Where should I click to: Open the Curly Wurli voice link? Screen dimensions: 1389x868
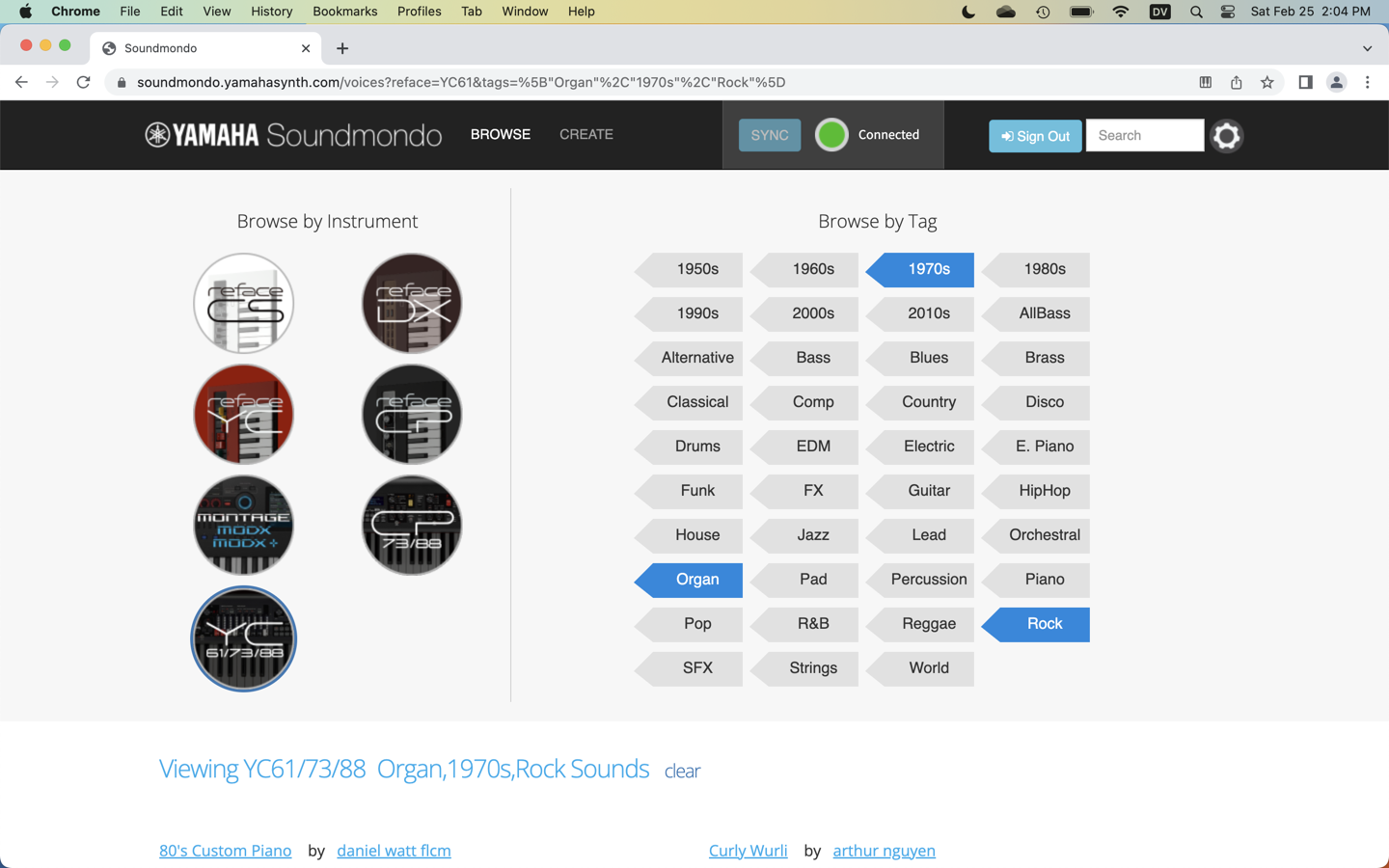coord(748,850)
